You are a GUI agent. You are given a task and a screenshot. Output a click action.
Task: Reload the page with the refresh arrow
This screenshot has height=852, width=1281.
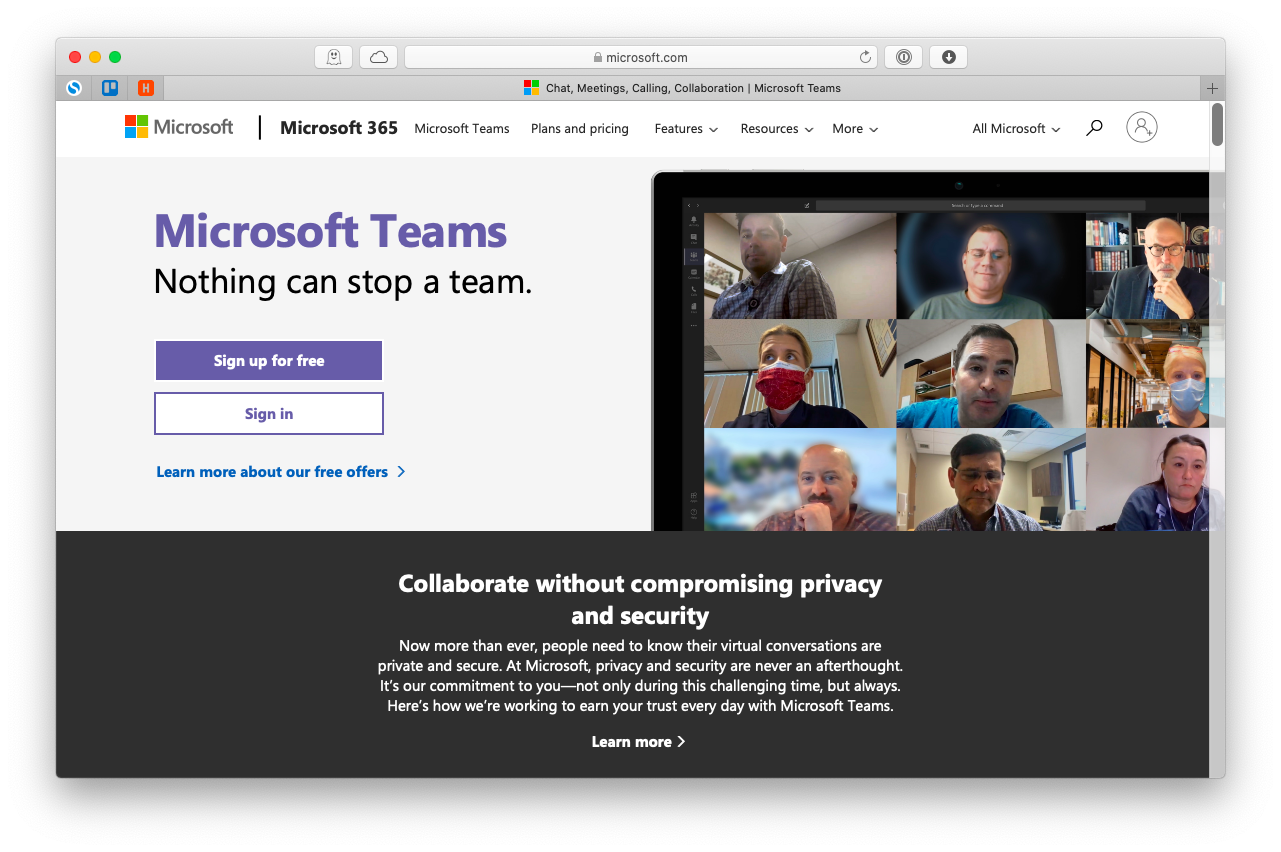pyautogui.click(x=865, y=57)
